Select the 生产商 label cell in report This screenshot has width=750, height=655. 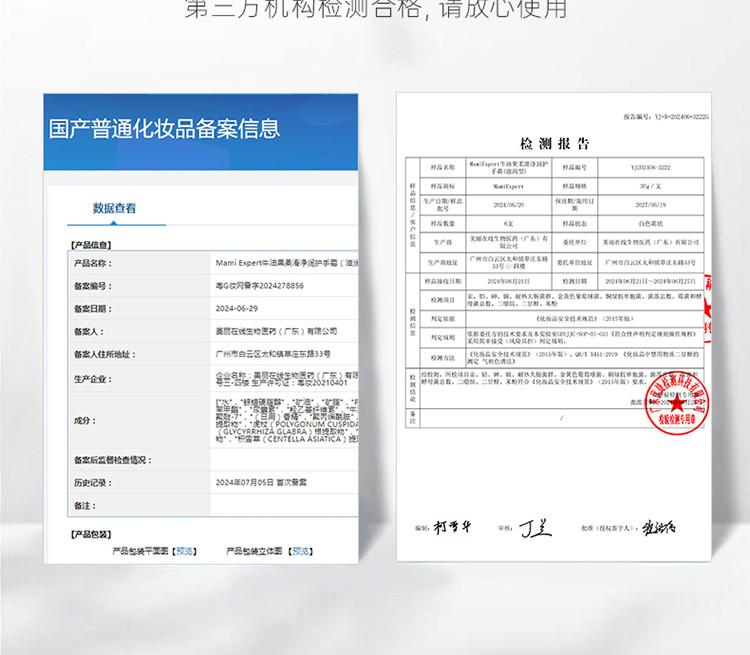[x=442, y=242]
